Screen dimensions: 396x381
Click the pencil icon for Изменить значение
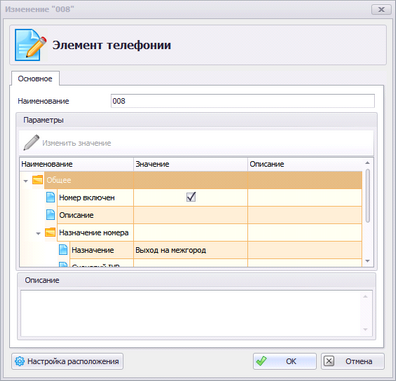click(x=31, y=143)
